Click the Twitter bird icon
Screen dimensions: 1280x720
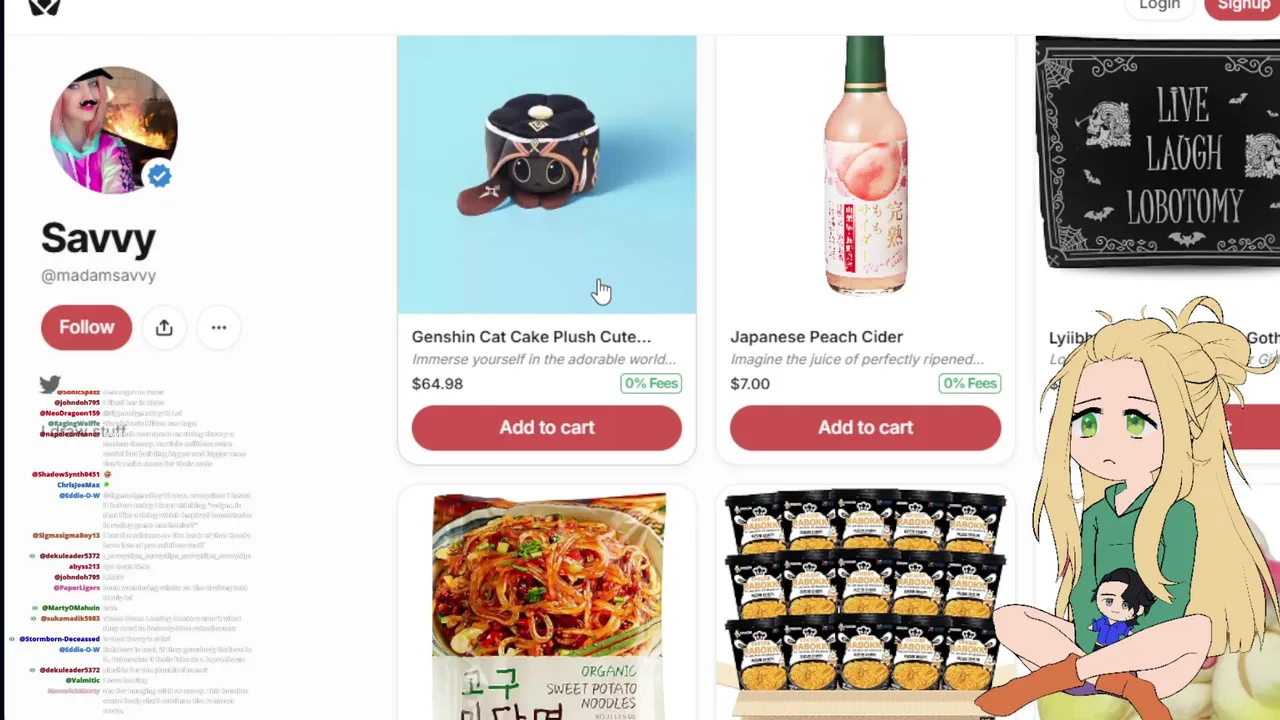(x=50, y=384)
